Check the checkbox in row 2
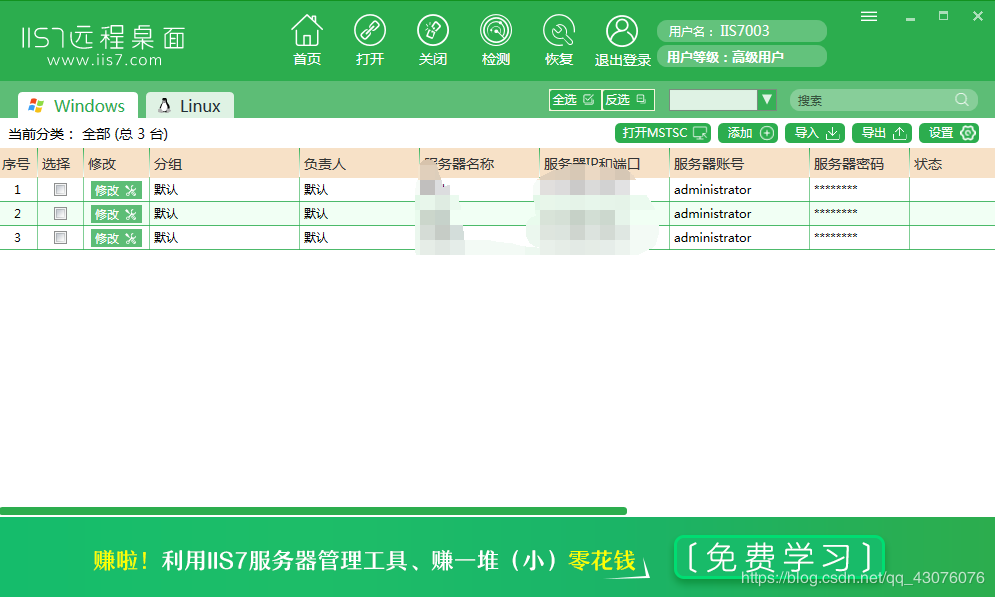 (60, 213)
